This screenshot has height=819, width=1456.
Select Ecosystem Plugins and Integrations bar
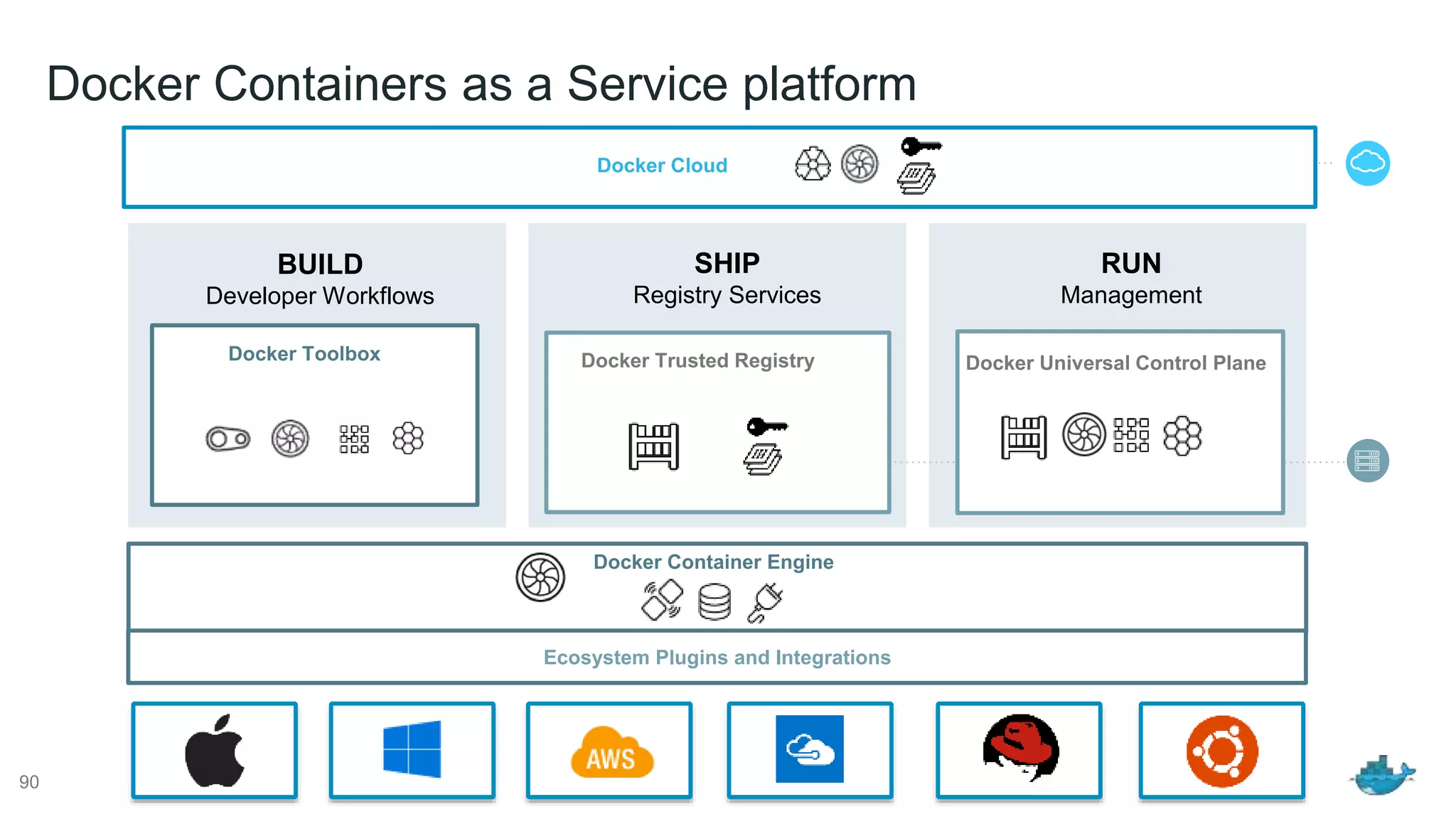click(717, 658)
